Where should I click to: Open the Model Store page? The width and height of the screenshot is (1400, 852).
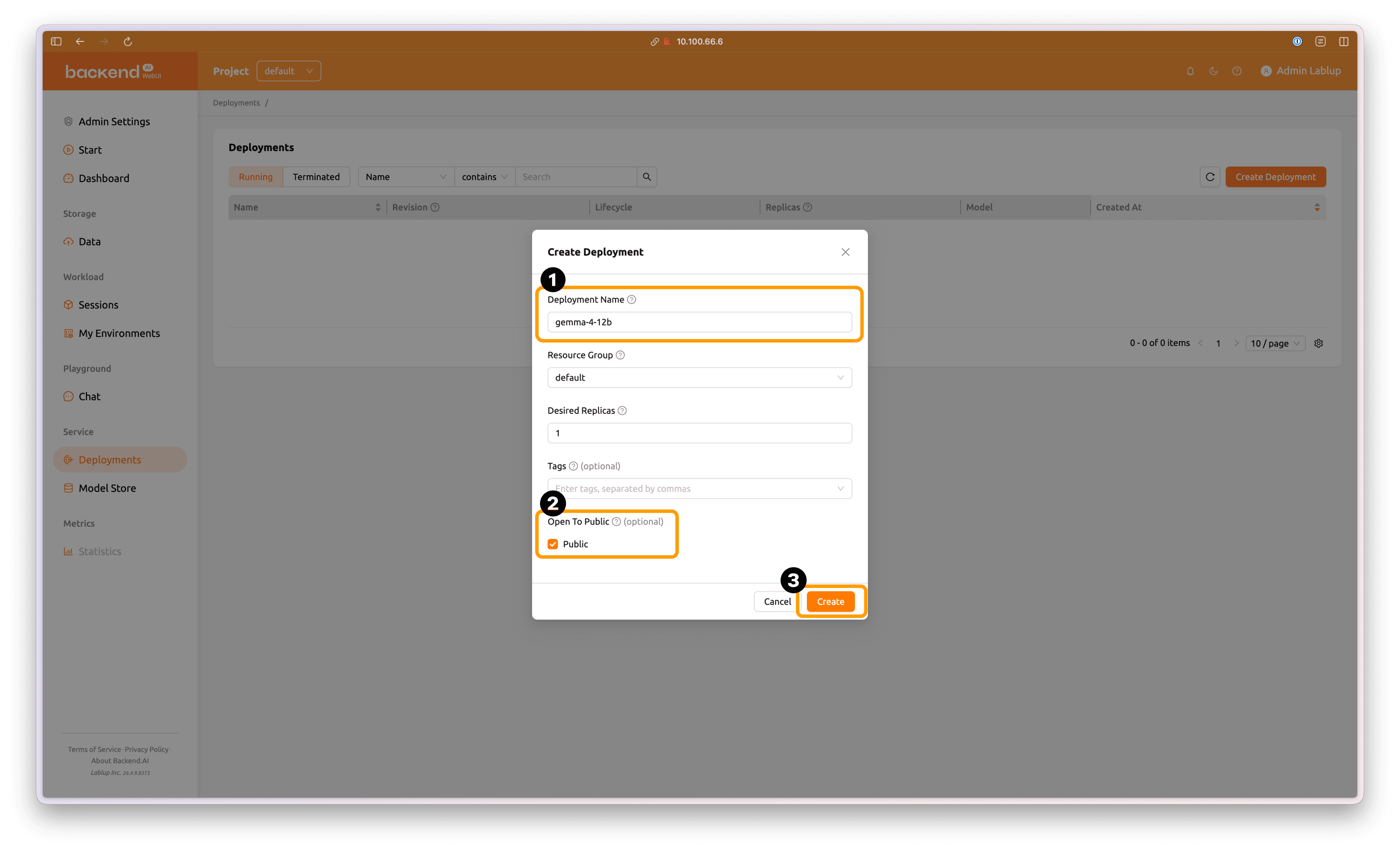100,488
